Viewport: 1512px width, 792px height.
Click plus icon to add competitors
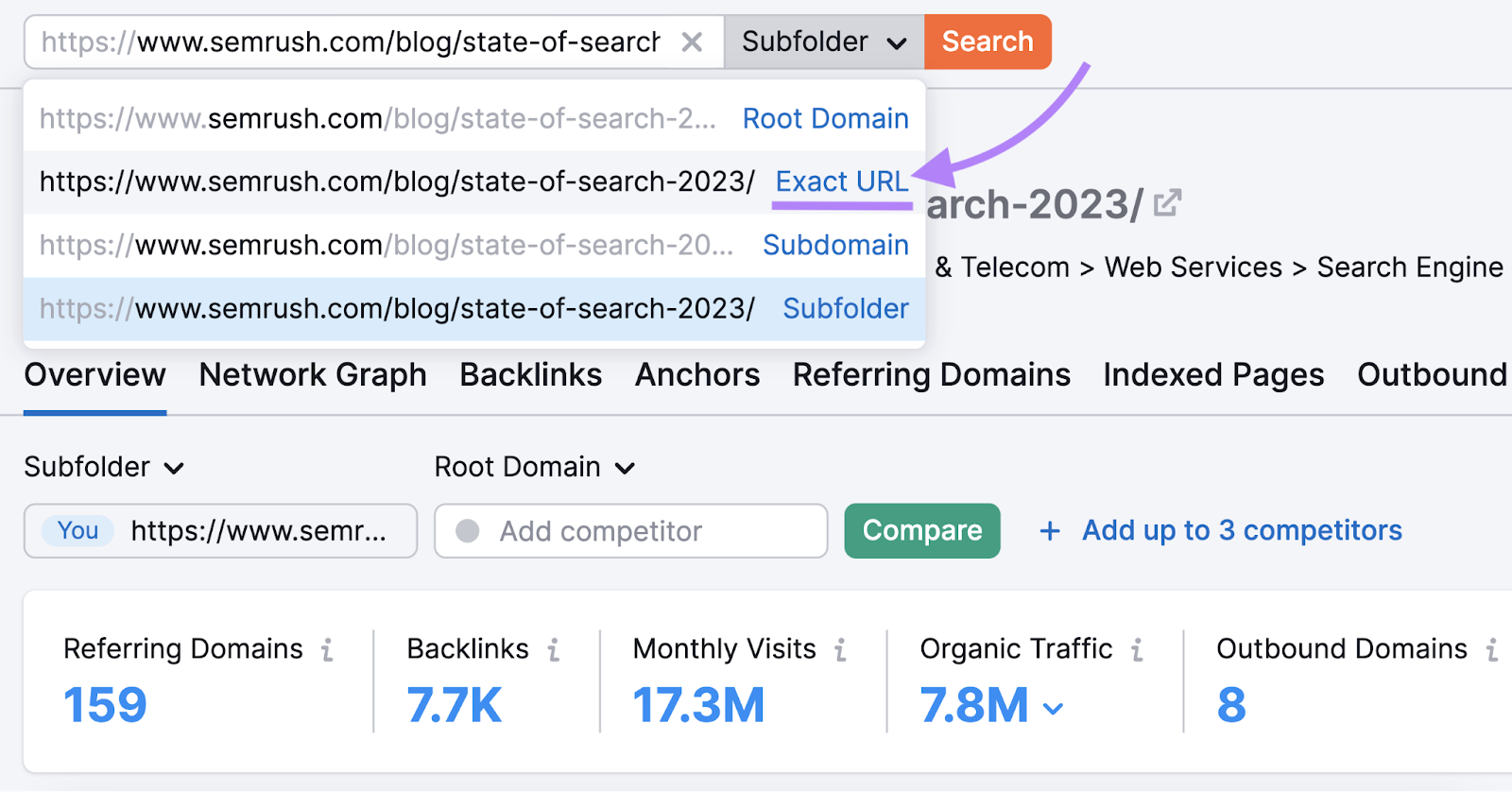[x=1049, y=531]
